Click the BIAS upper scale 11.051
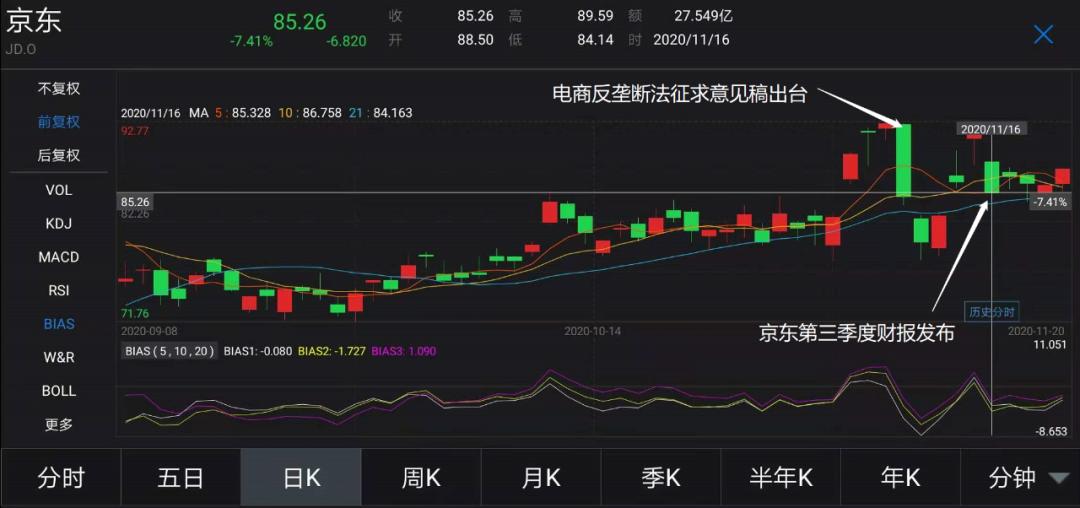This screenshot has height=508, width=1080. click(1051, 343)
